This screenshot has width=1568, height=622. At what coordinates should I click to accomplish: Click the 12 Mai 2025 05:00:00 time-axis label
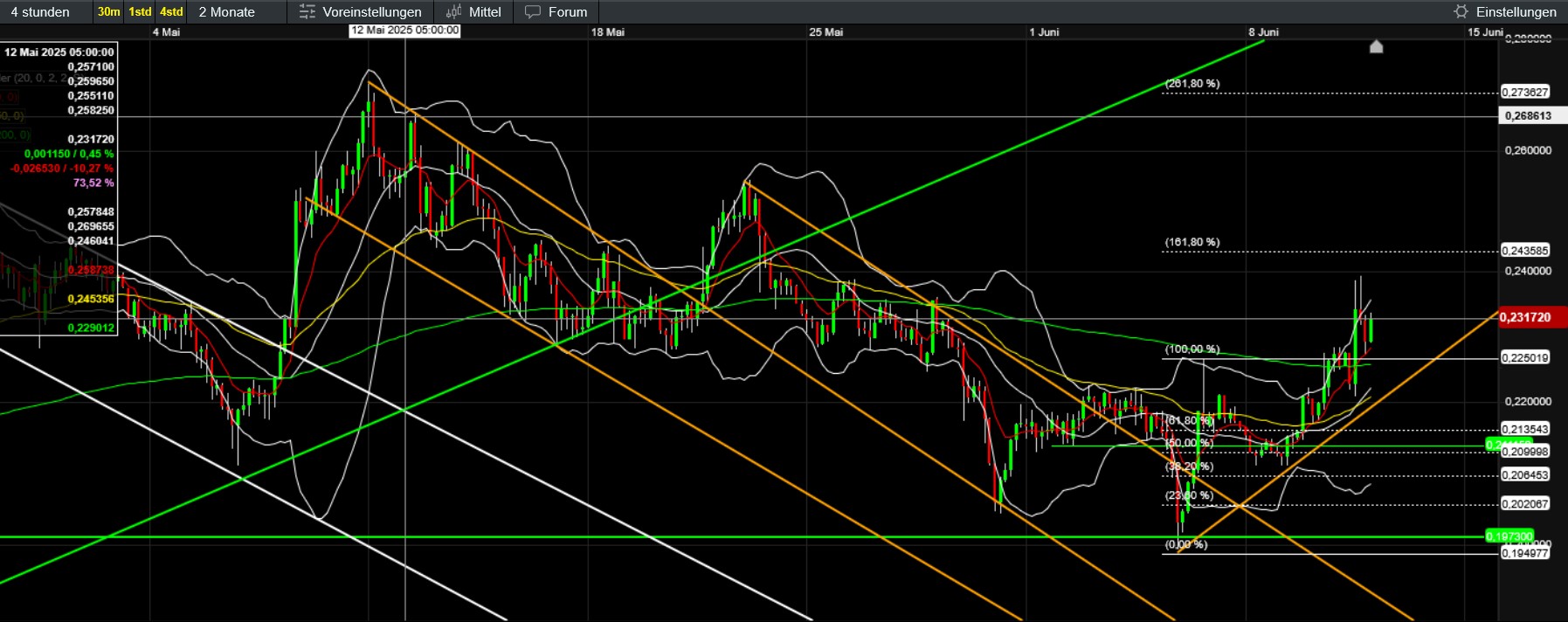point(404,31)
